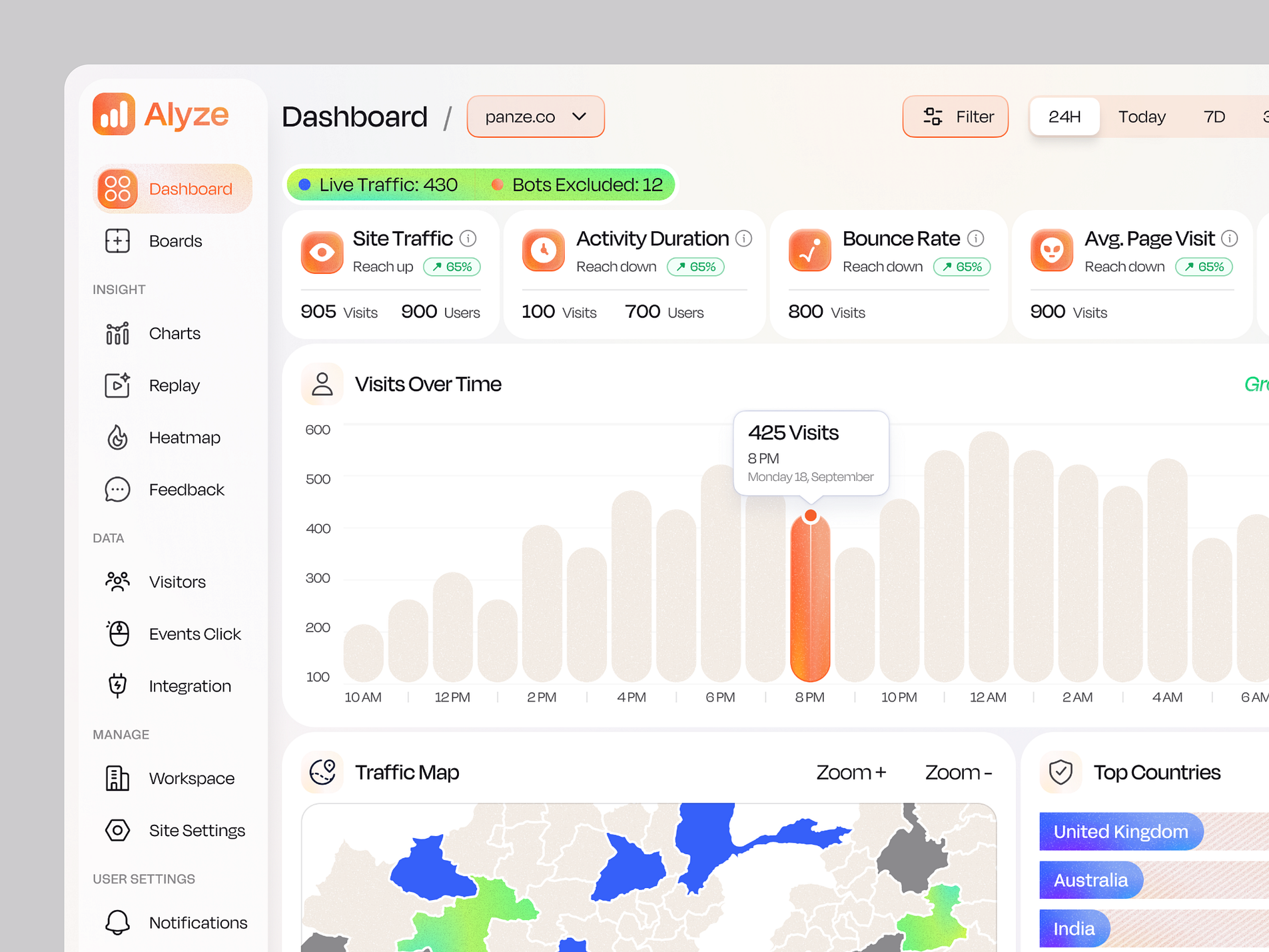This screenshot has height=952, width=1269.
Task: Click the Events Click mouse icon
Action: tap(117, 634)
